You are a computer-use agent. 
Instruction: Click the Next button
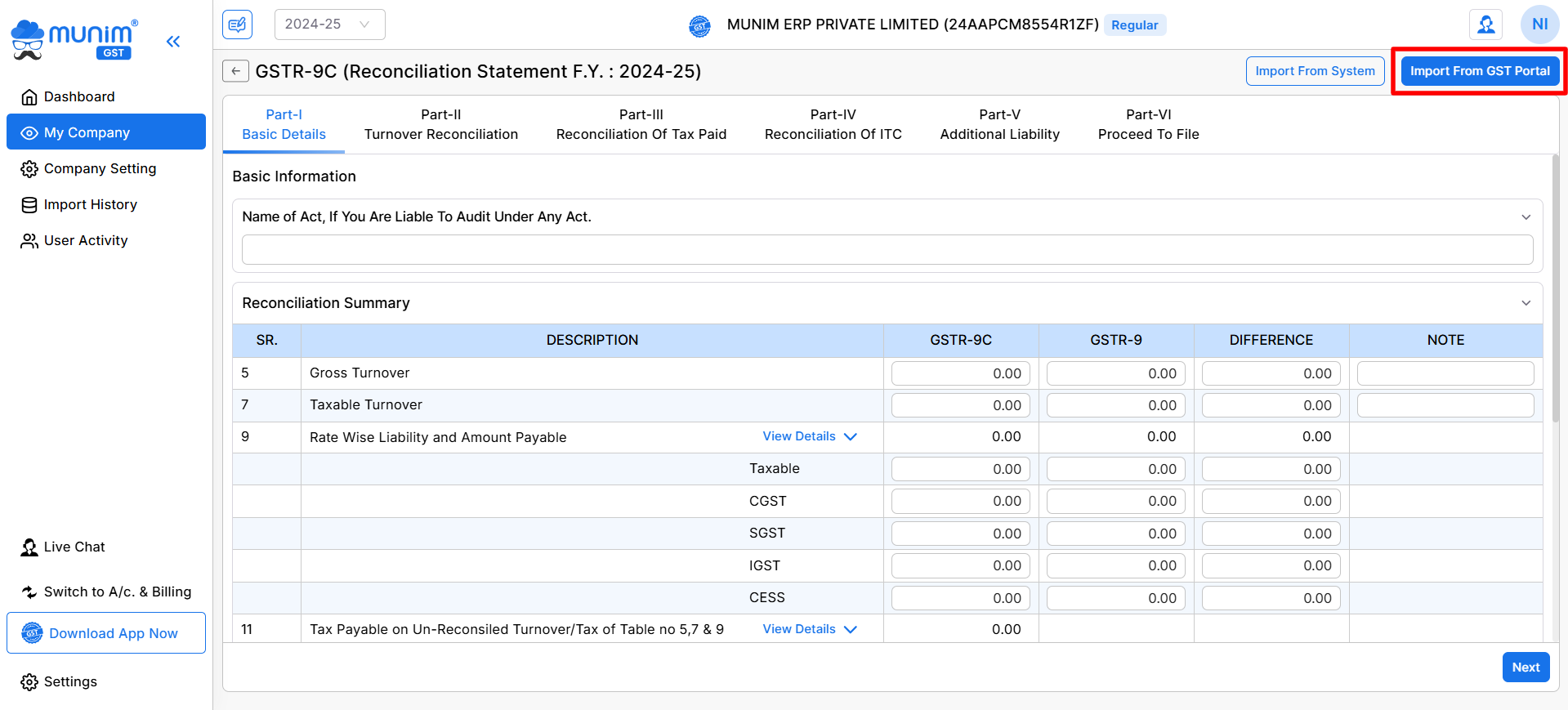[x=1526, y=668]
